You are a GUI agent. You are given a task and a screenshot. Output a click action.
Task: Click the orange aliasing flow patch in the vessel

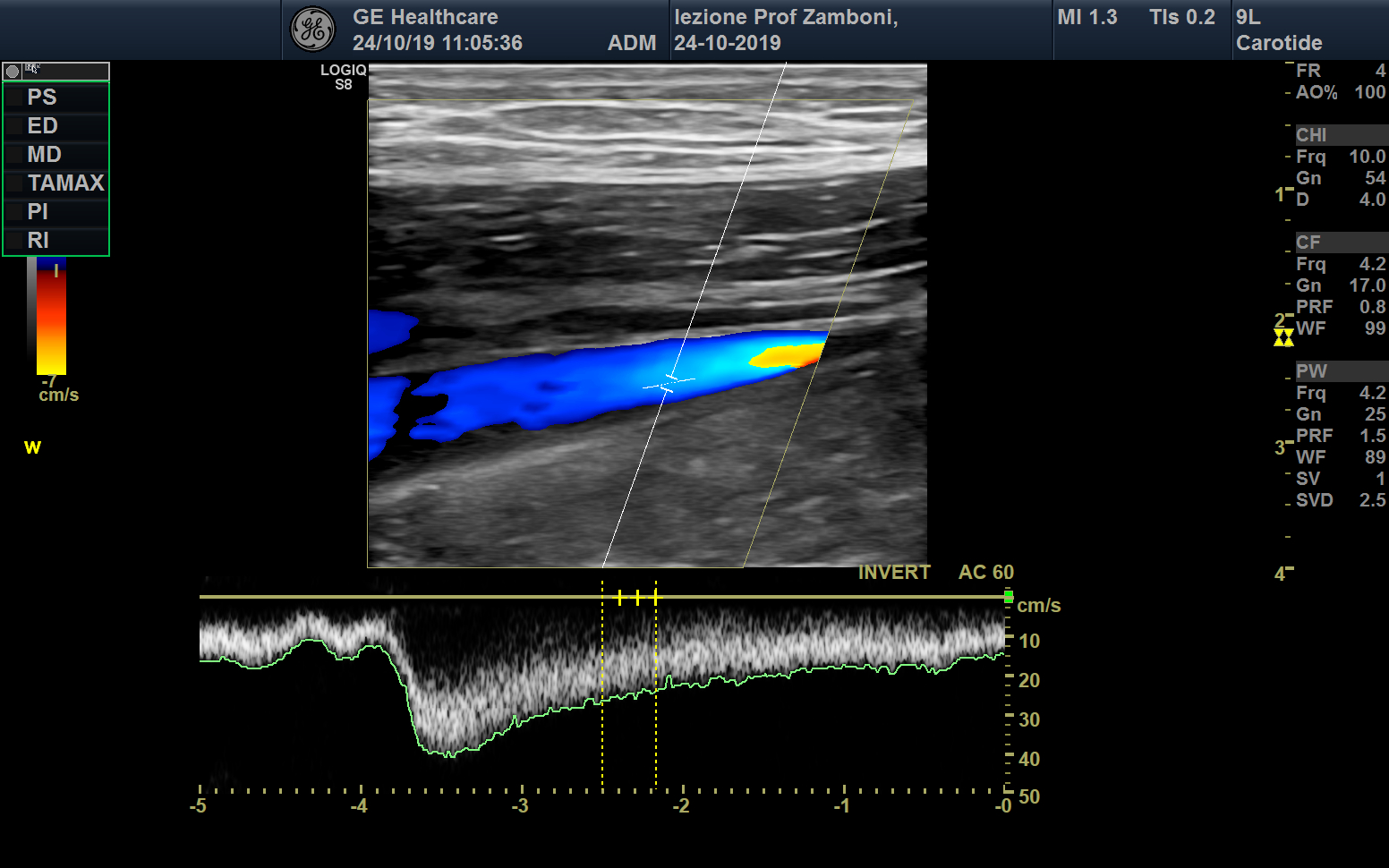pyautogui.click(x=788, y=356)
